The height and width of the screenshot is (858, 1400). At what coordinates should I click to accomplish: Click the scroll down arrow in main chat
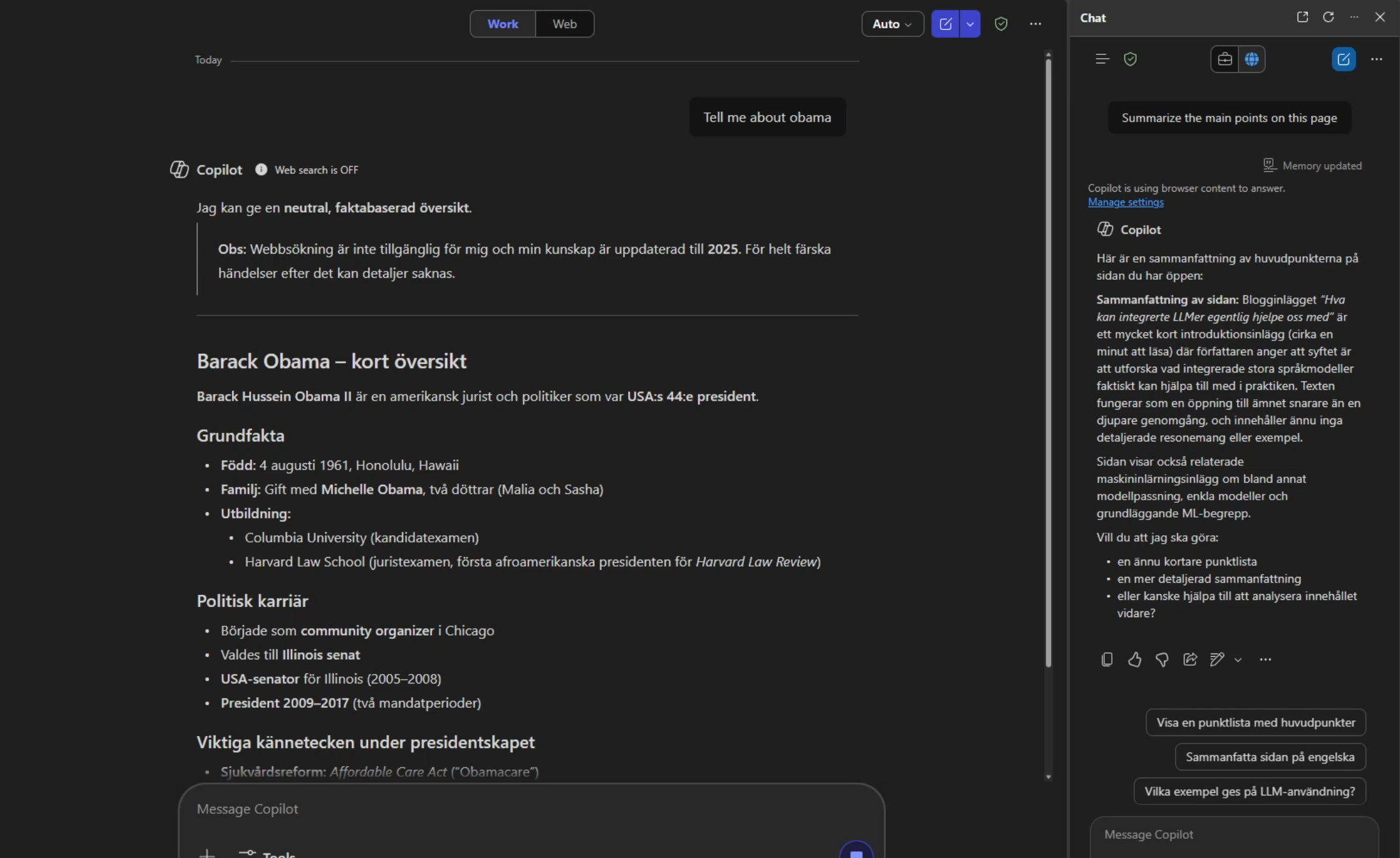pyautogui.click(x=1048, y=777)
